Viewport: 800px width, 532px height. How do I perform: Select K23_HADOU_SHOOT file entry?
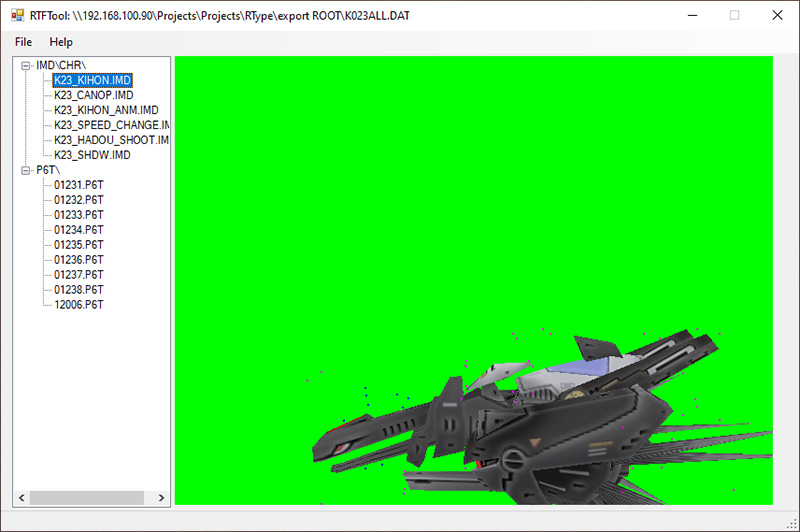tap(112, 140)
